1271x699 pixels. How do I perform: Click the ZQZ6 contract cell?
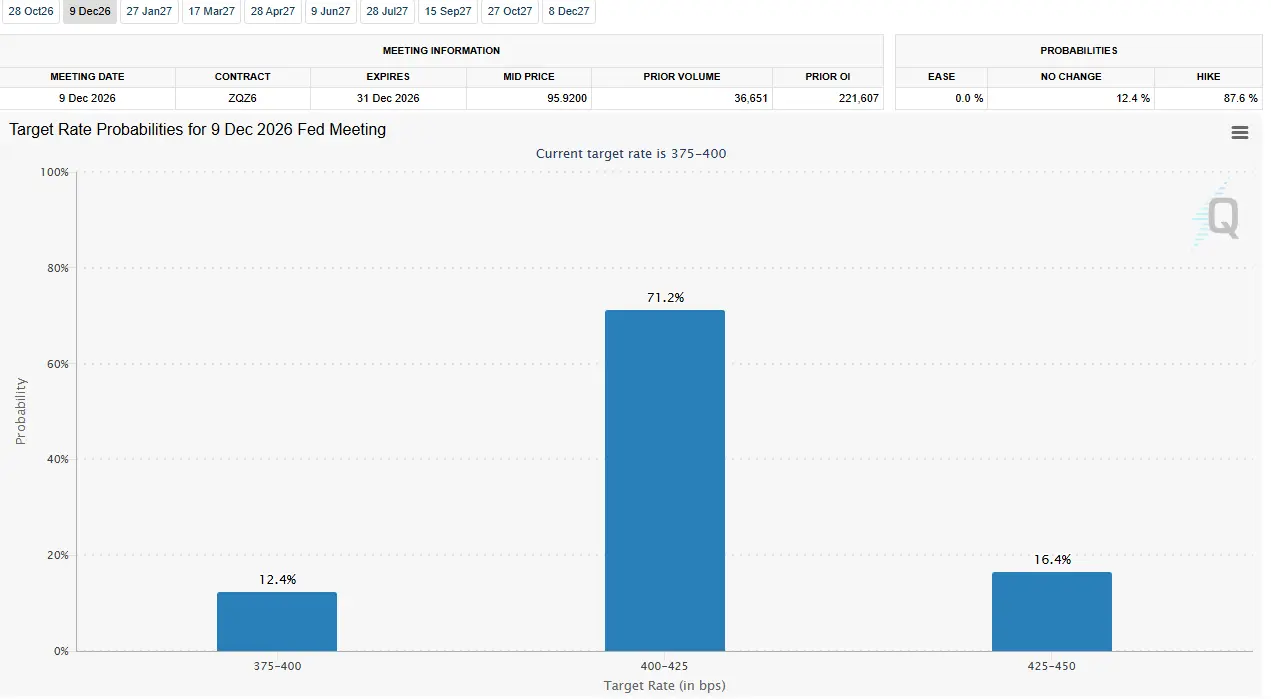coord(243,98)
